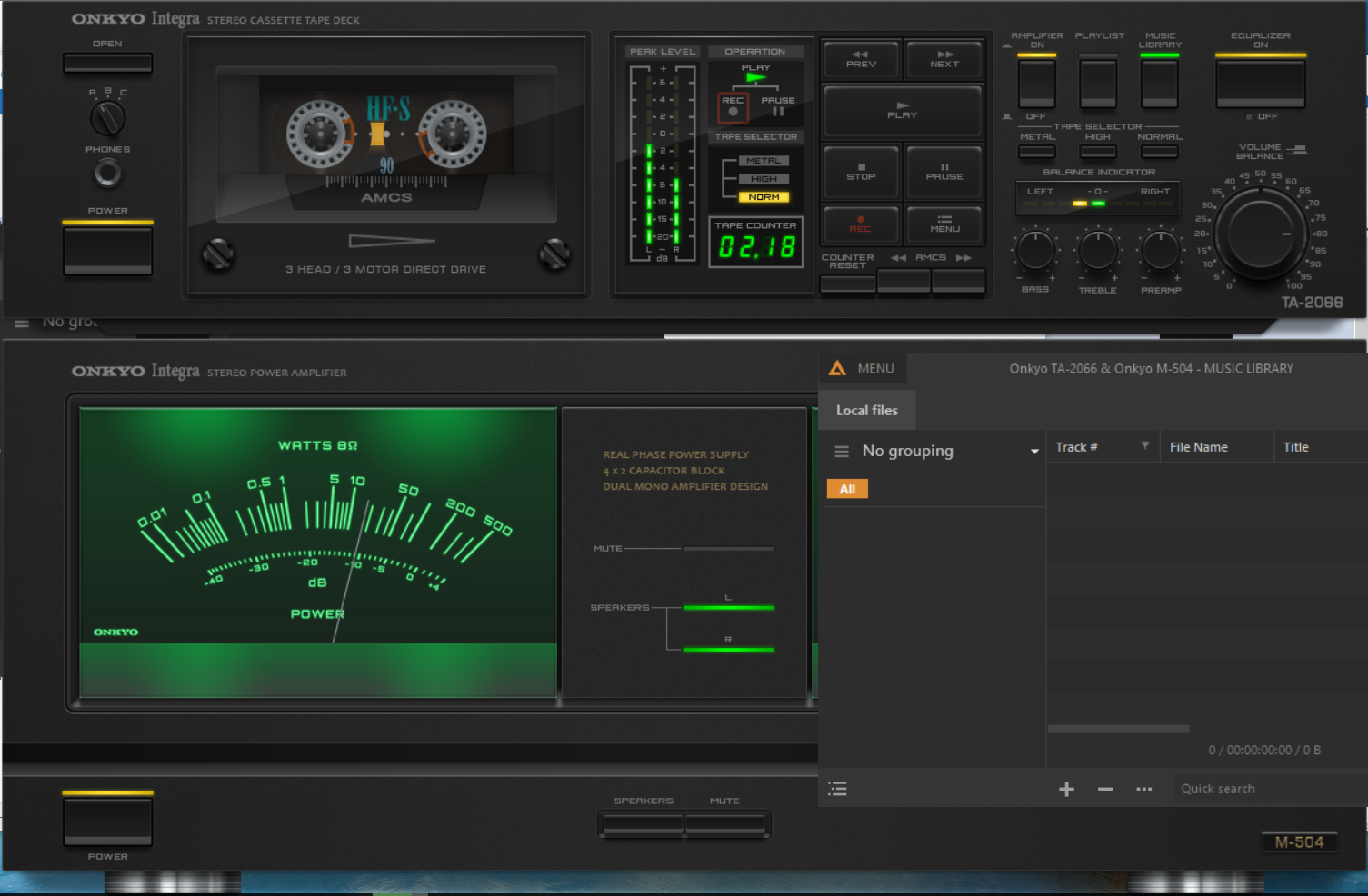
Task: Click the plus icon to add files
Action: coord(1066,789)
